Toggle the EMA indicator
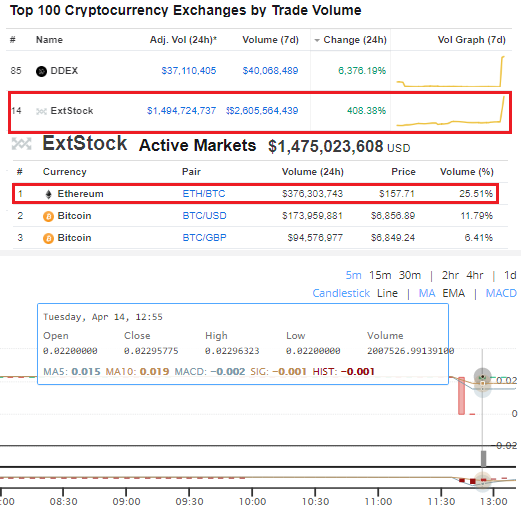Image resolution: width=521 pixels, height=515 pixels. [x=453, y=293]
